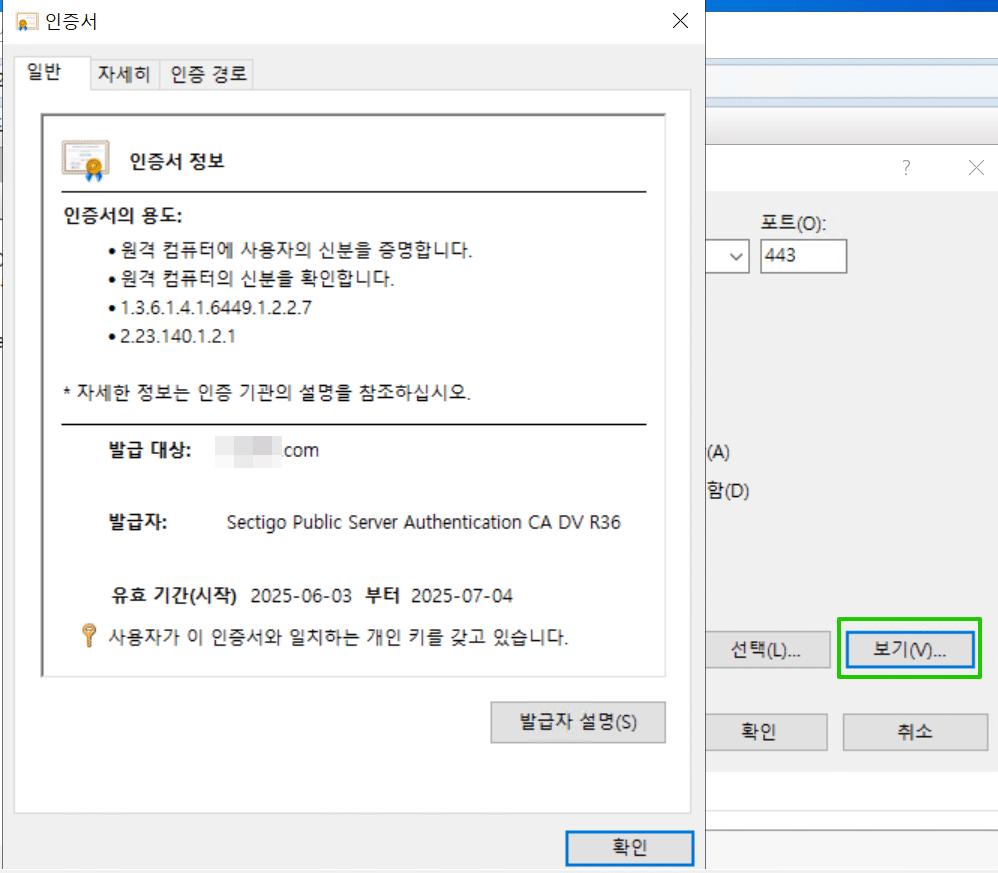
Task: Click the certificate ribbon icon in 인증서 정보
Action: pyautogui.click(x=85, y=159)
